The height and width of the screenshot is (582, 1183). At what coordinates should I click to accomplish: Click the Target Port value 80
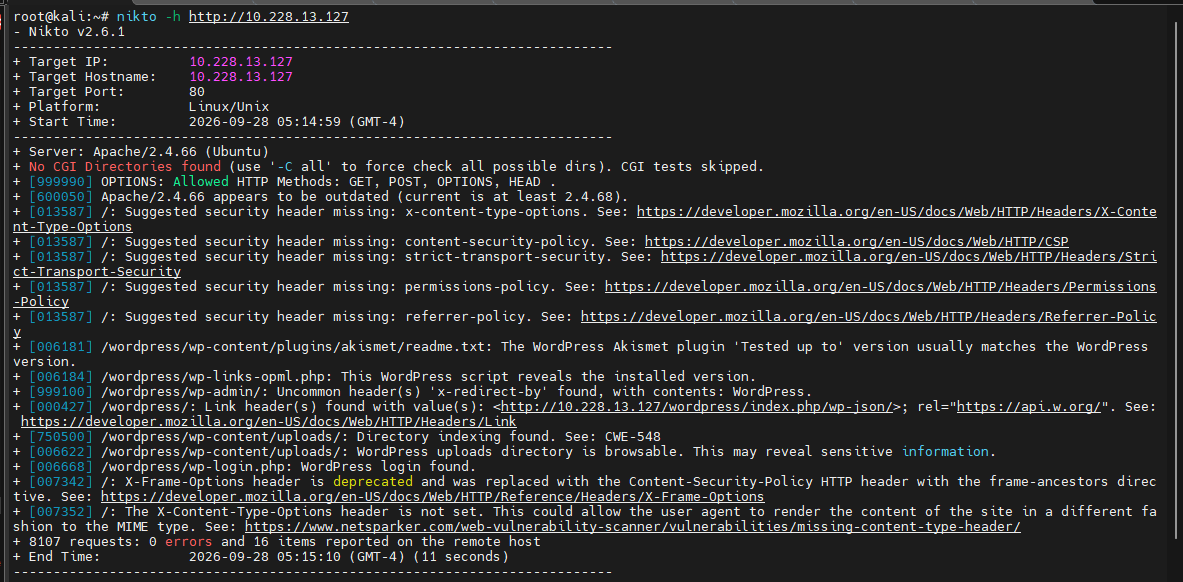(x=197, y=92)
